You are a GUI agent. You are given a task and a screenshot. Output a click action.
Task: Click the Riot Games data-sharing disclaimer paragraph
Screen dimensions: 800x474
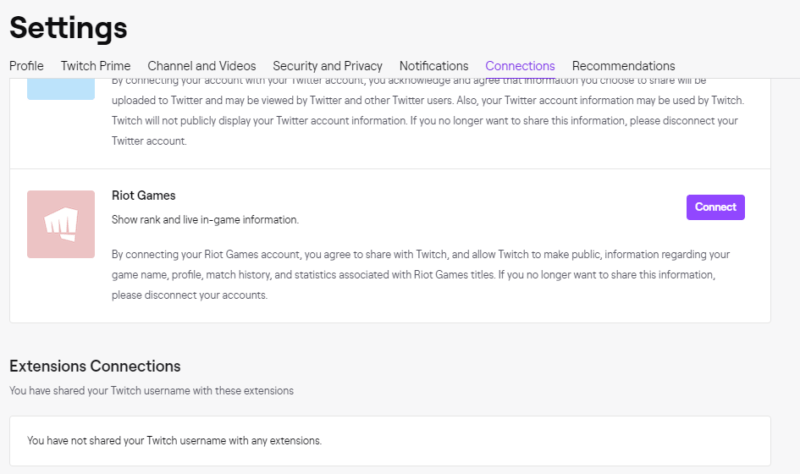point(420,275)
